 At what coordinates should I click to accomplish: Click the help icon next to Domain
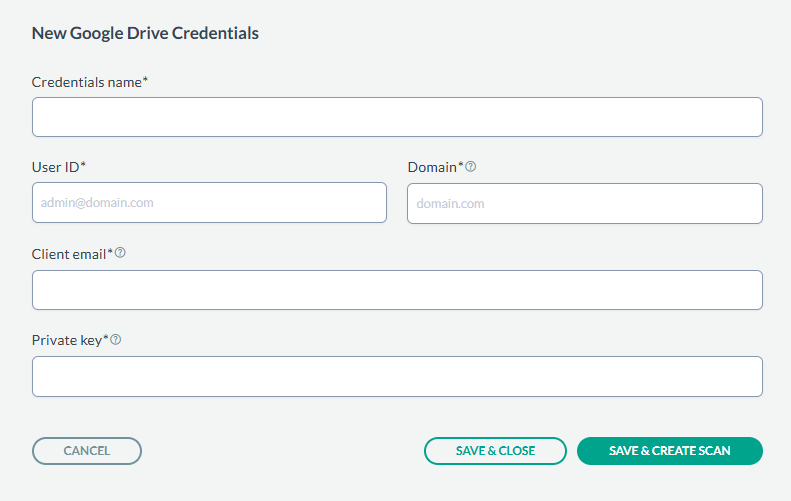tap(471, 166)
